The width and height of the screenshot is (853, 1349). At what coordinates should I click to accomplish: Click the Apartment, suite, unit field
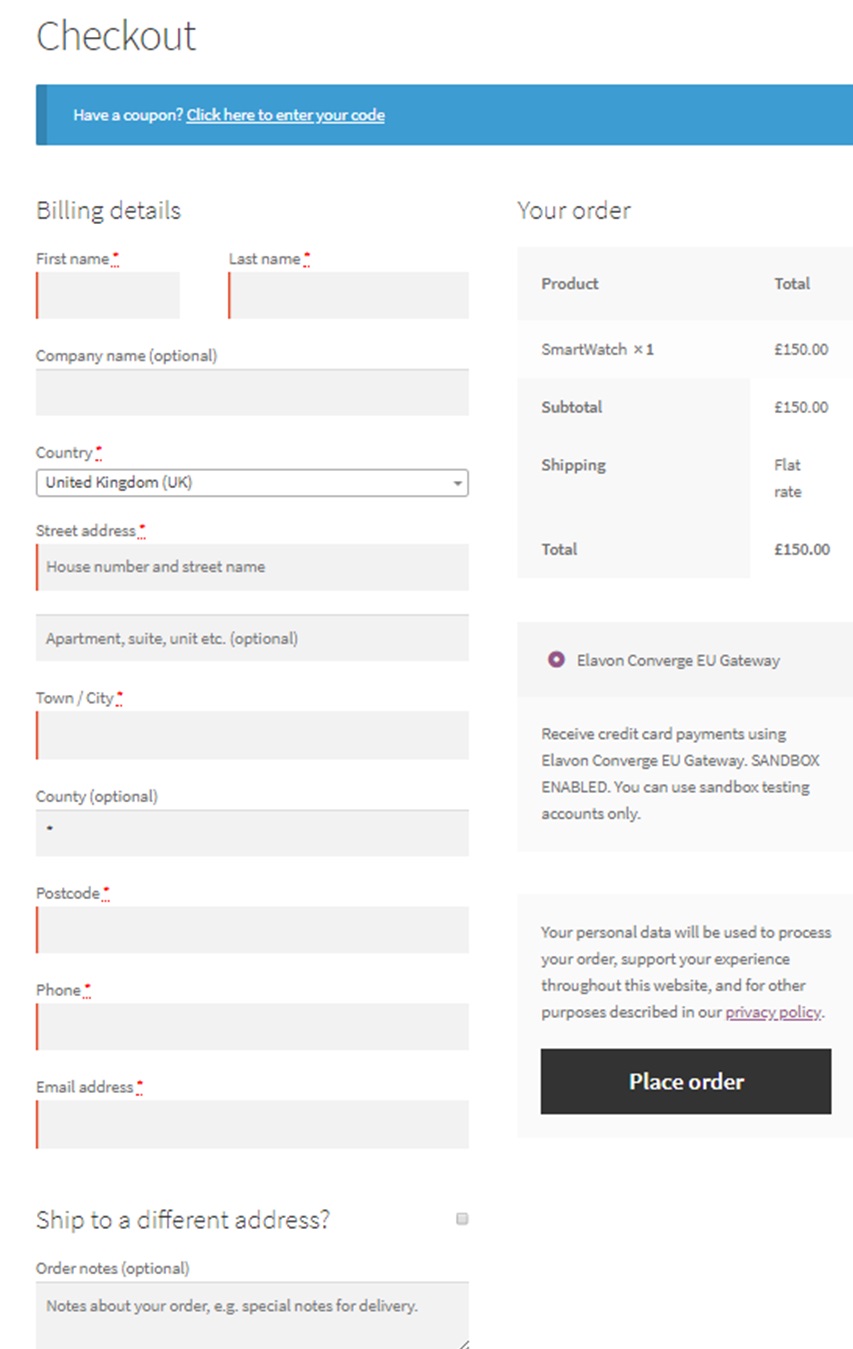[252, 637]
